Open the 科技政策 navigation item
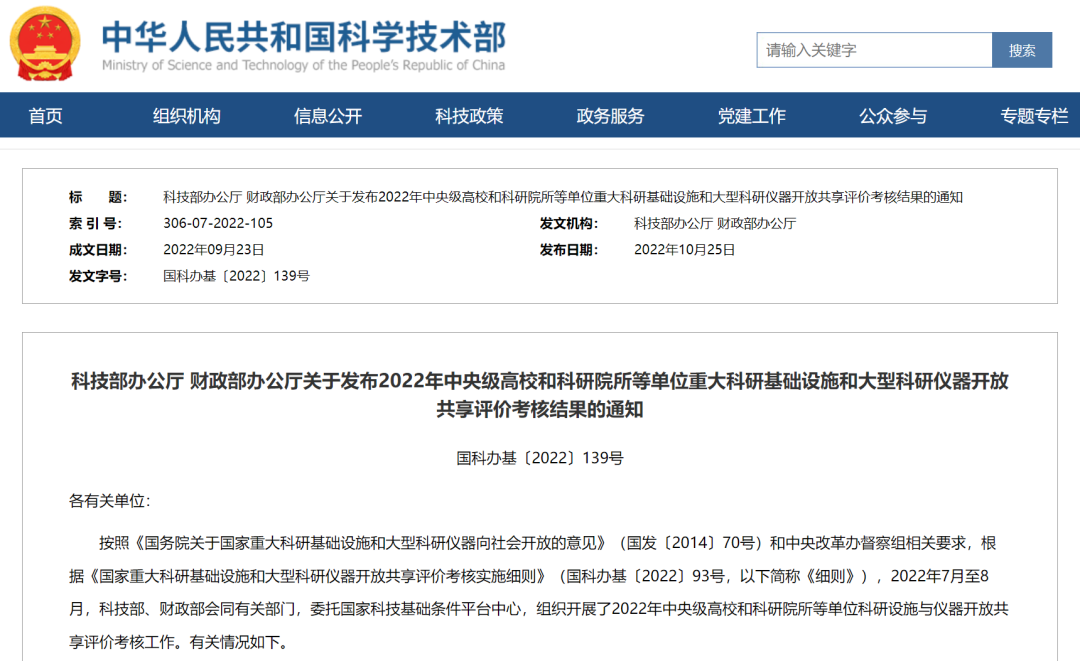The height and width of the screenshot is (661, 1080). point(469,116)
